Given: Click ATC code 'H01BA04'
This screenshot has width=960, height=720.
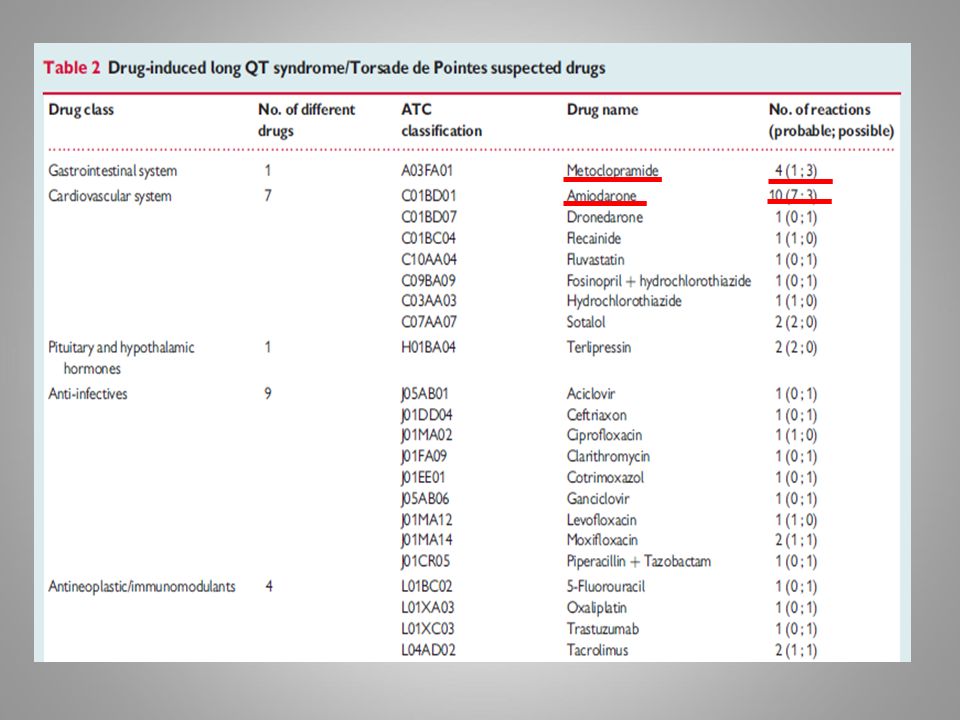Looking at the screenshot, I should coord(429,347).
